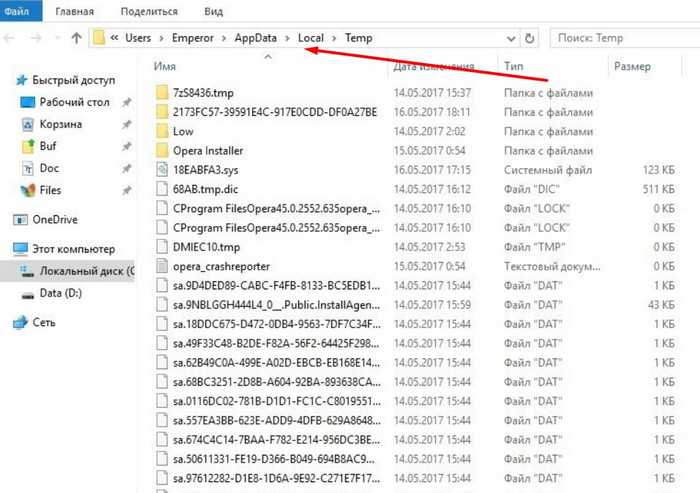This screenshot has height=493, width=700.
Task: Click the Поиск: Temp search field
Action: click(x=625, y=38)
